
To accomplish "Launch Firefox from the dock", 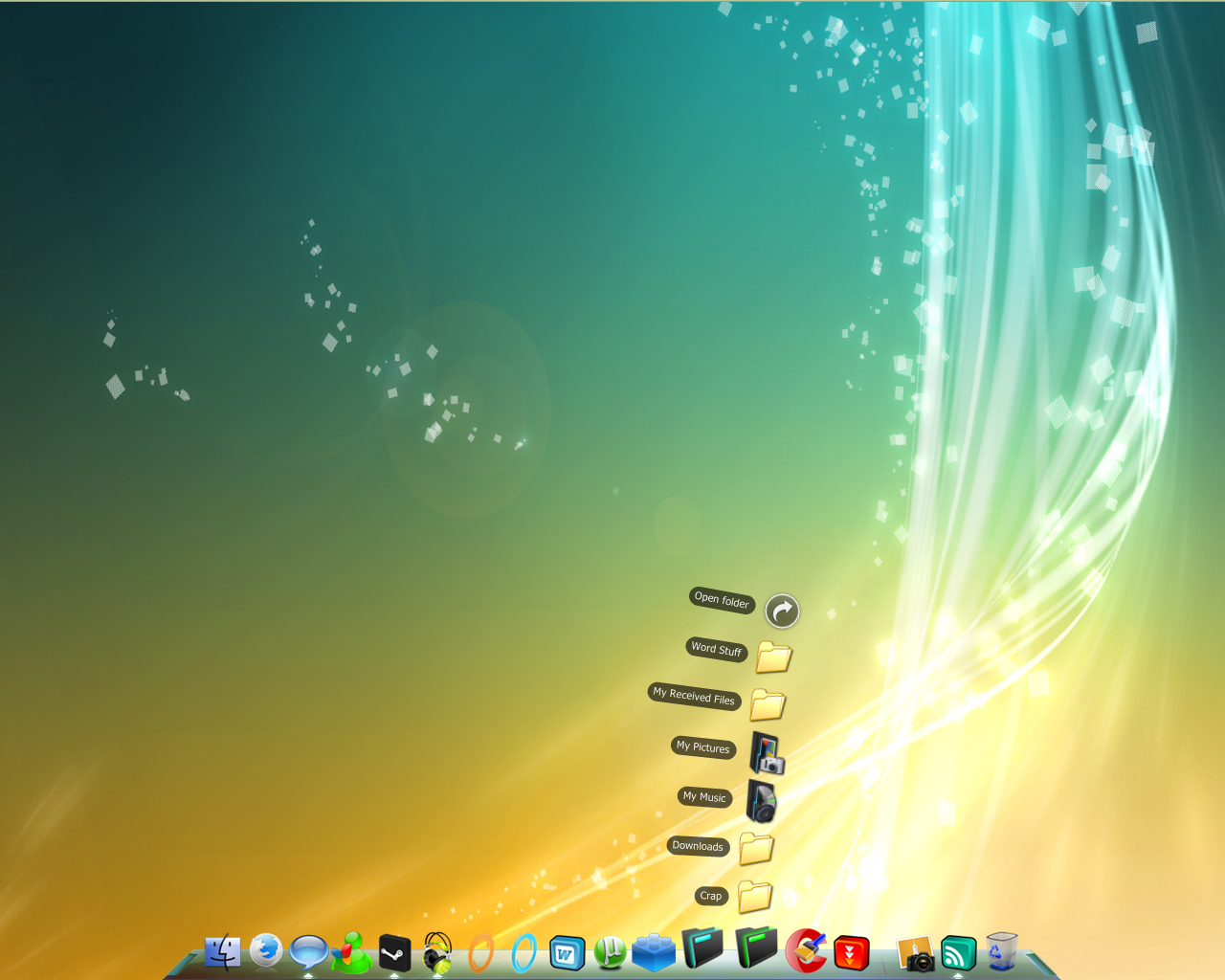I will 266,950.
